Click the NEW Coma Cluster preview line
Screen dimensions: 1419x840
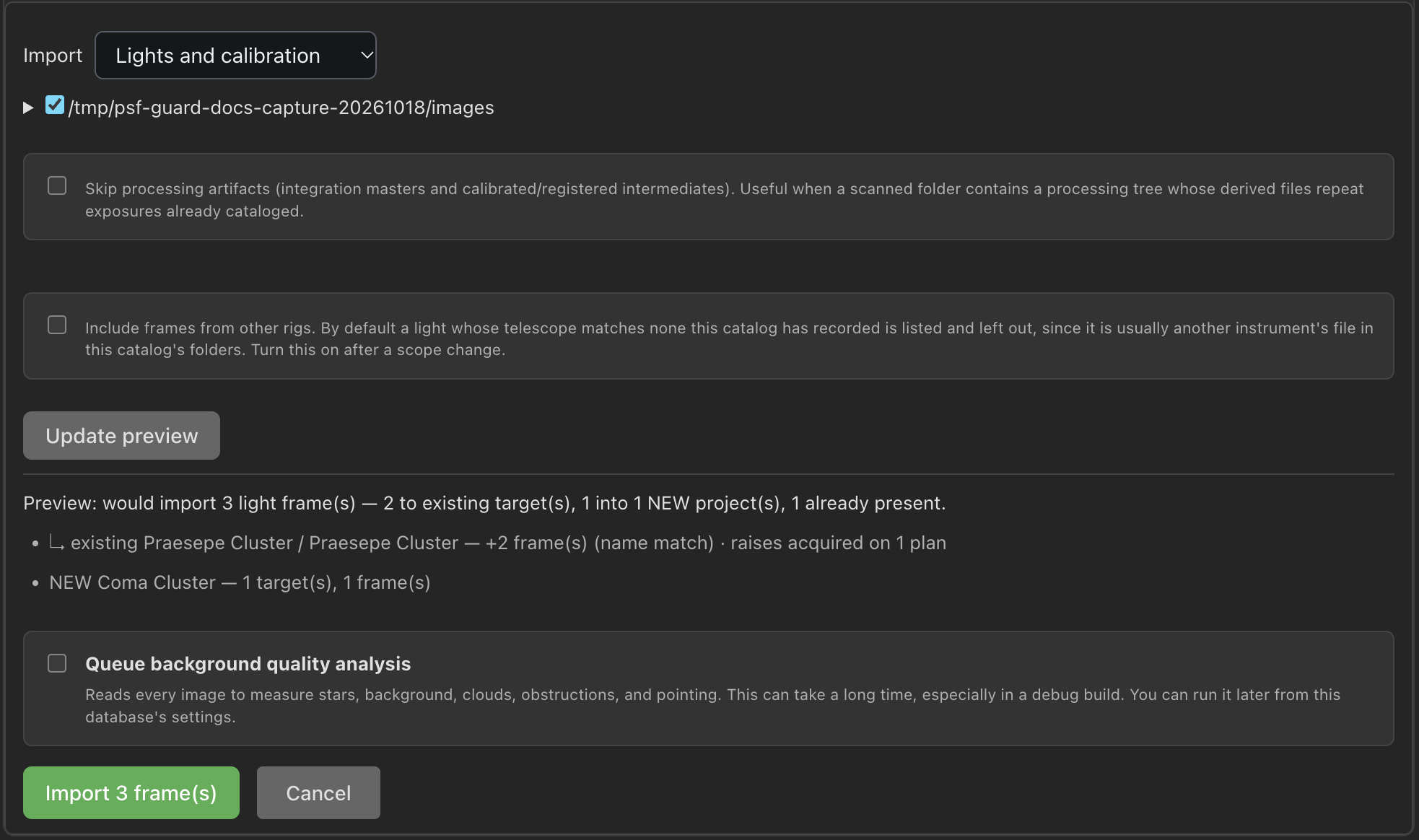tap(240, 582)
